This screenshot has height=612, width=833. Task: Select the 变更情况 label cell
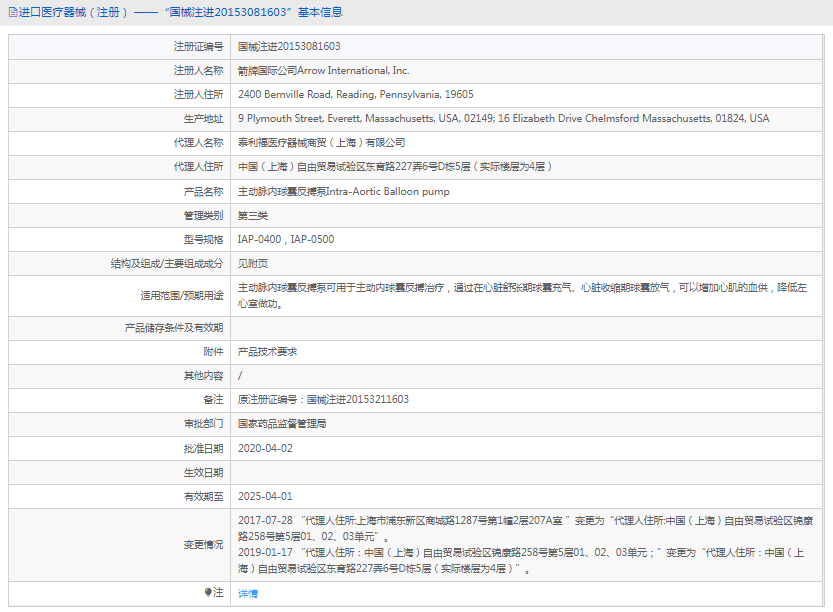(120, 545)
